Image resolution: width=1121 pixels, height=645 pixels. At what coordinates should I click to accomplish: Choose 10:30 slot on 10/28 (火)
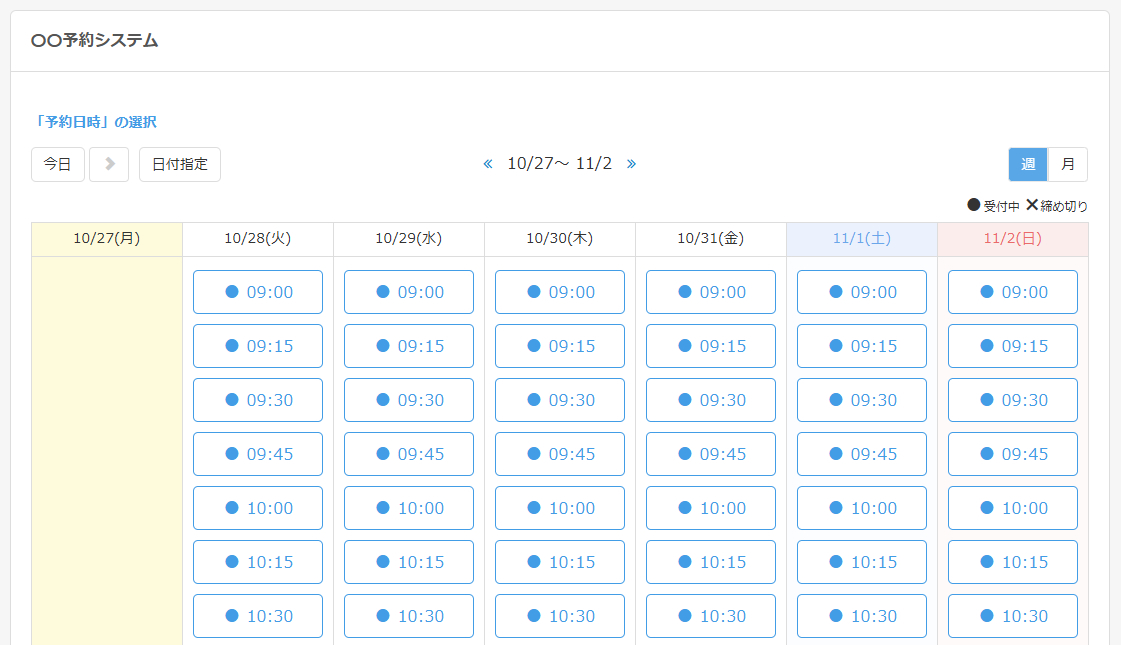[258, 616]
